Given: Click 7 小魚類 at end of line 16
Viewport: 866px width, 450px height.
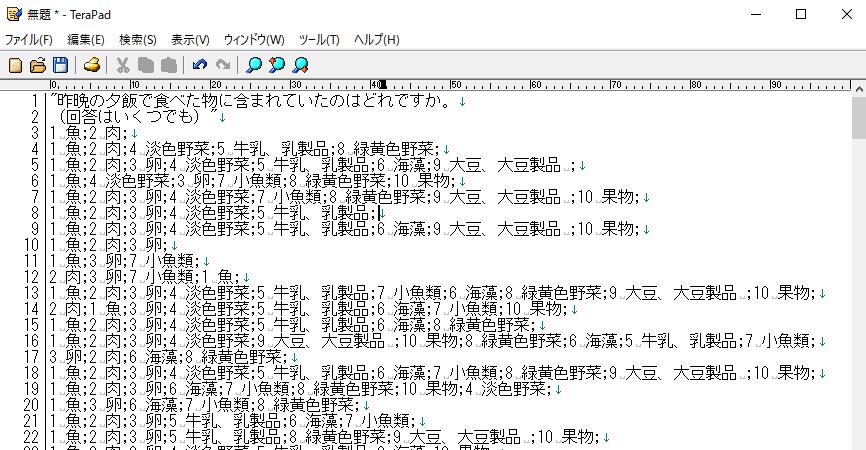Looking at the screenshot, I should 778,341.
